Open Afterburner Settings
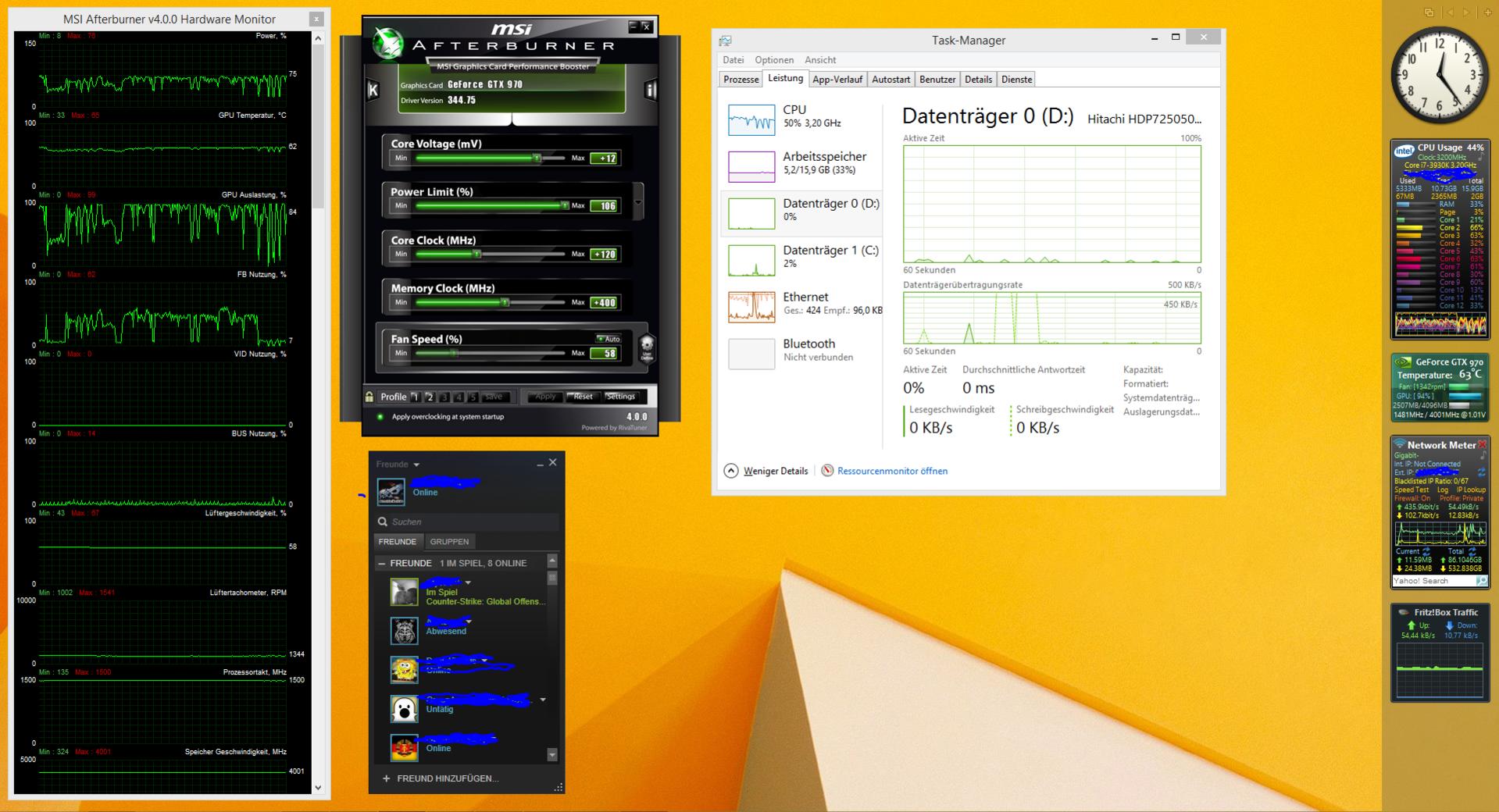This screenshot has width=1499, height=812. (621, 397)
